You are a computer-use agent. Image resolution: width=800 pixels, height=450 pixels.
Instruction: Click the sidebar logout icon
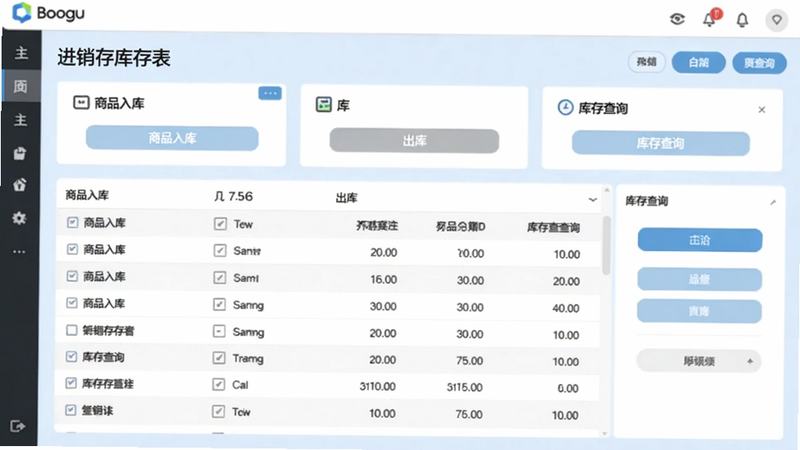(x=17, y=426)
